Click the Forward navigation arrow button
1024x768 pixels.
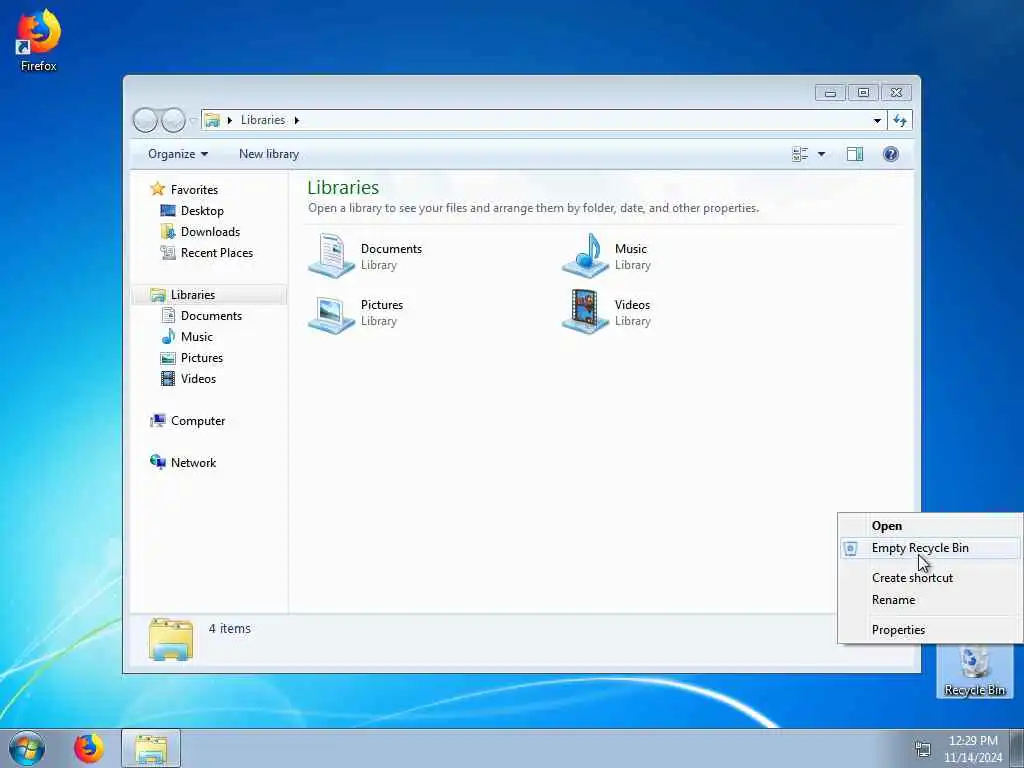click(173, 120)
